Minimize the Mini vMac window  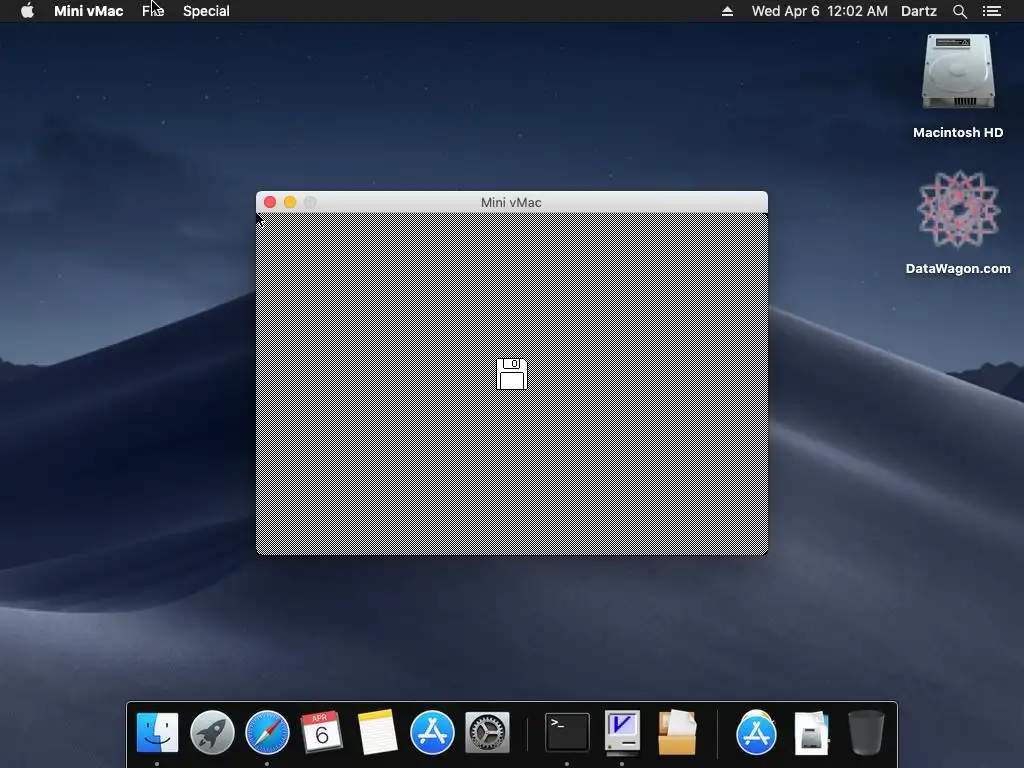290,202
